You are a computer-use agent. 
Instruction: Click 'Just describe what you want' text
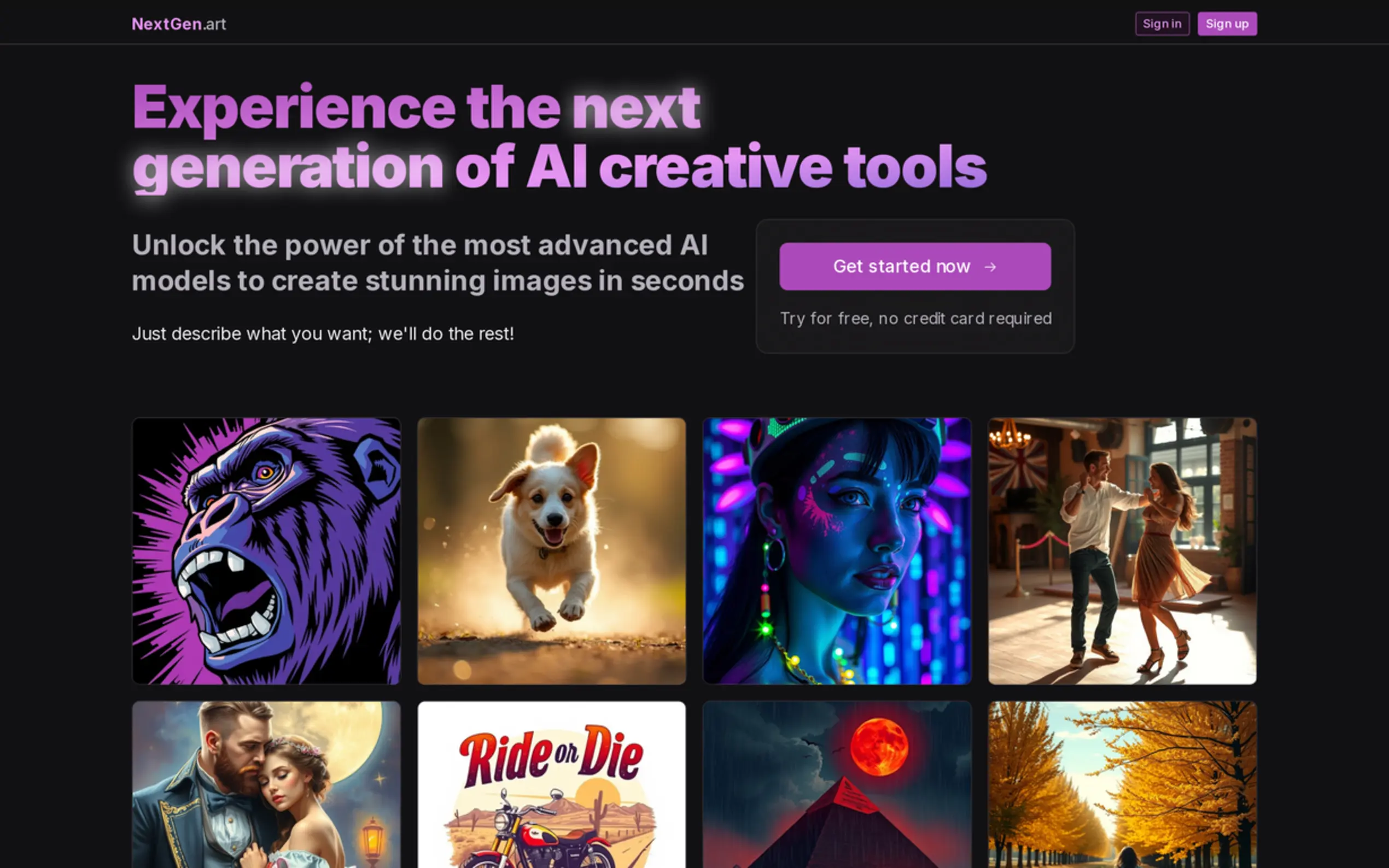[x=323, y=333]
